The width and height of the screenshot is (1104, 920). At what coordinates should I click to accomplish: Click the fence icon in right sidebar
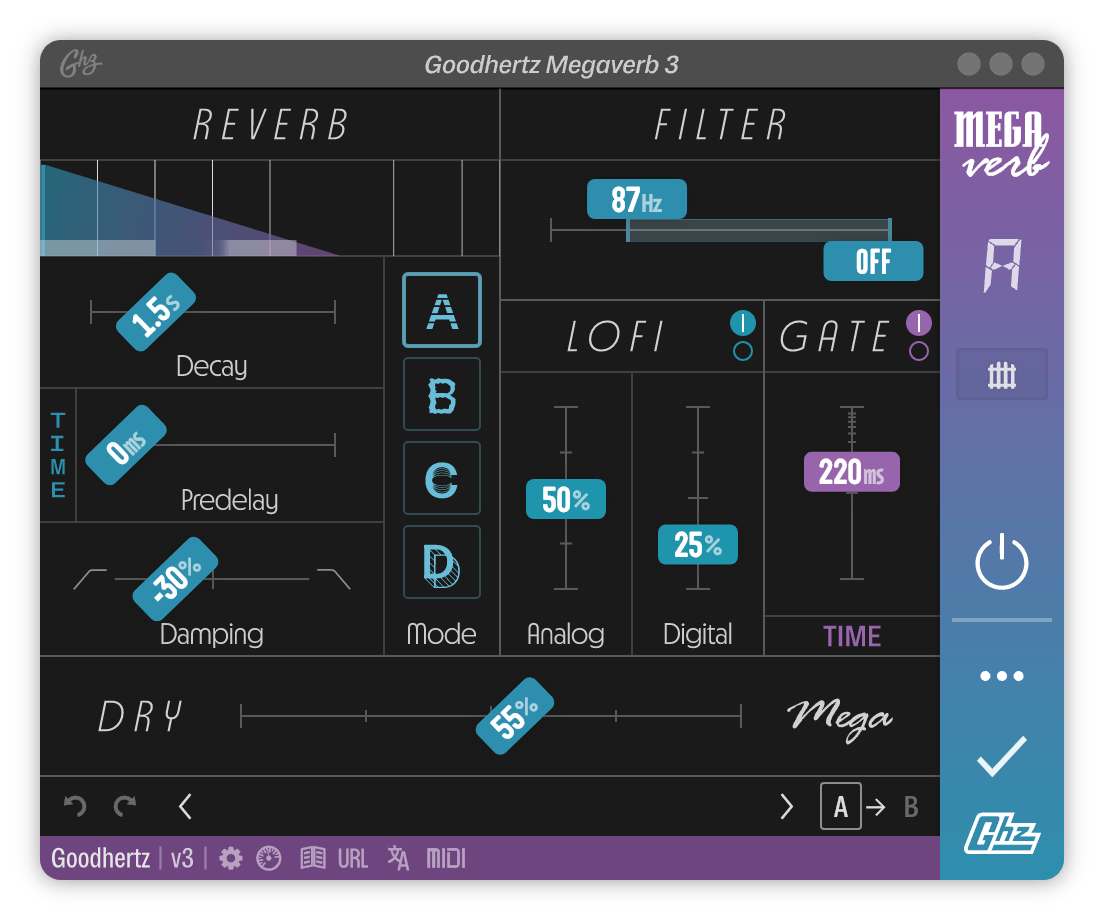coord(1001,374)
